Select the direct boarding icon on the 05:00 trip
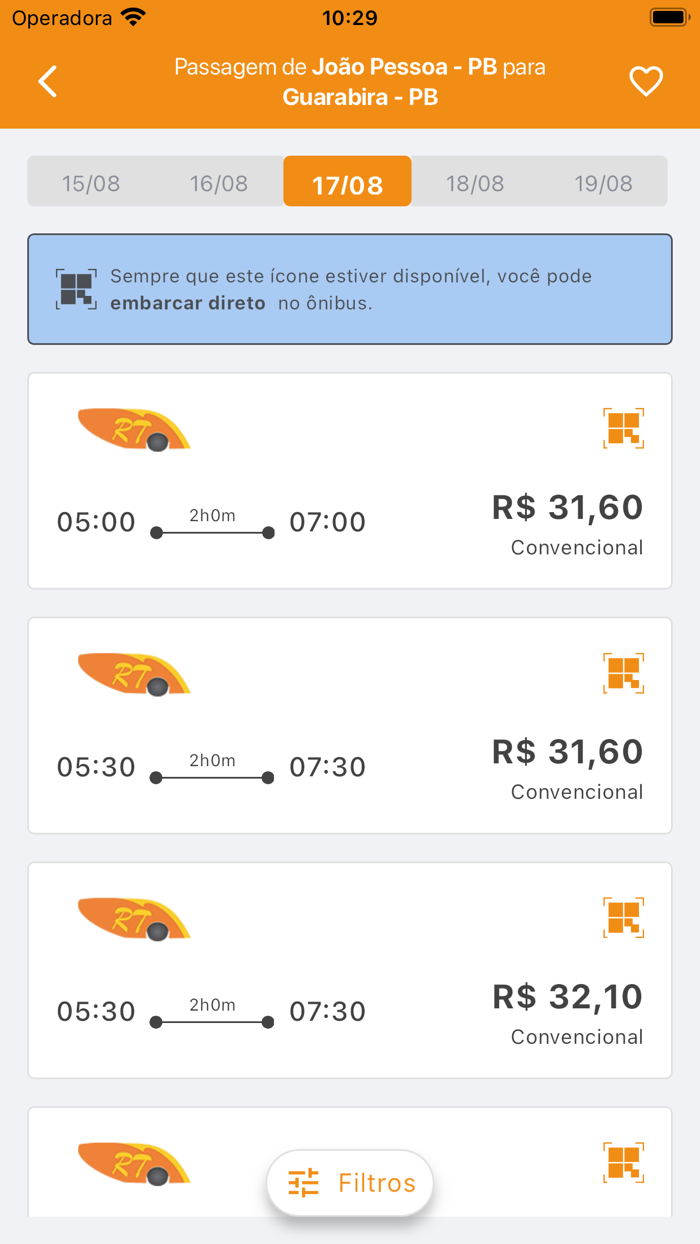 coord(623,428)
